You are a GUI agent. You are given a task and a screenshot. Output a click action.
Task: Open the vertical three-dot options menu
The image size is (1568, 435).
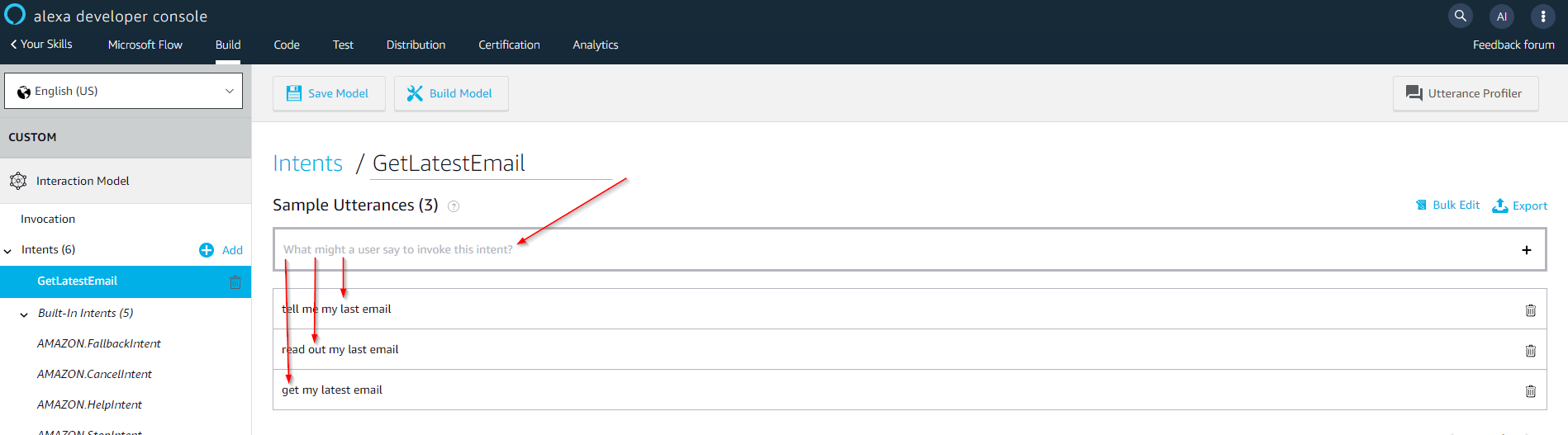click(x=1542, y=16)
